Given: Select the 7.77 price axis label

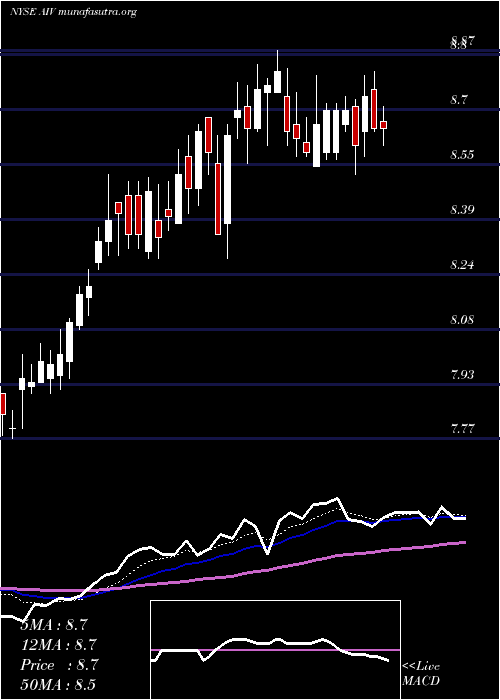Looking at the screenshot, I should (462, 429).
